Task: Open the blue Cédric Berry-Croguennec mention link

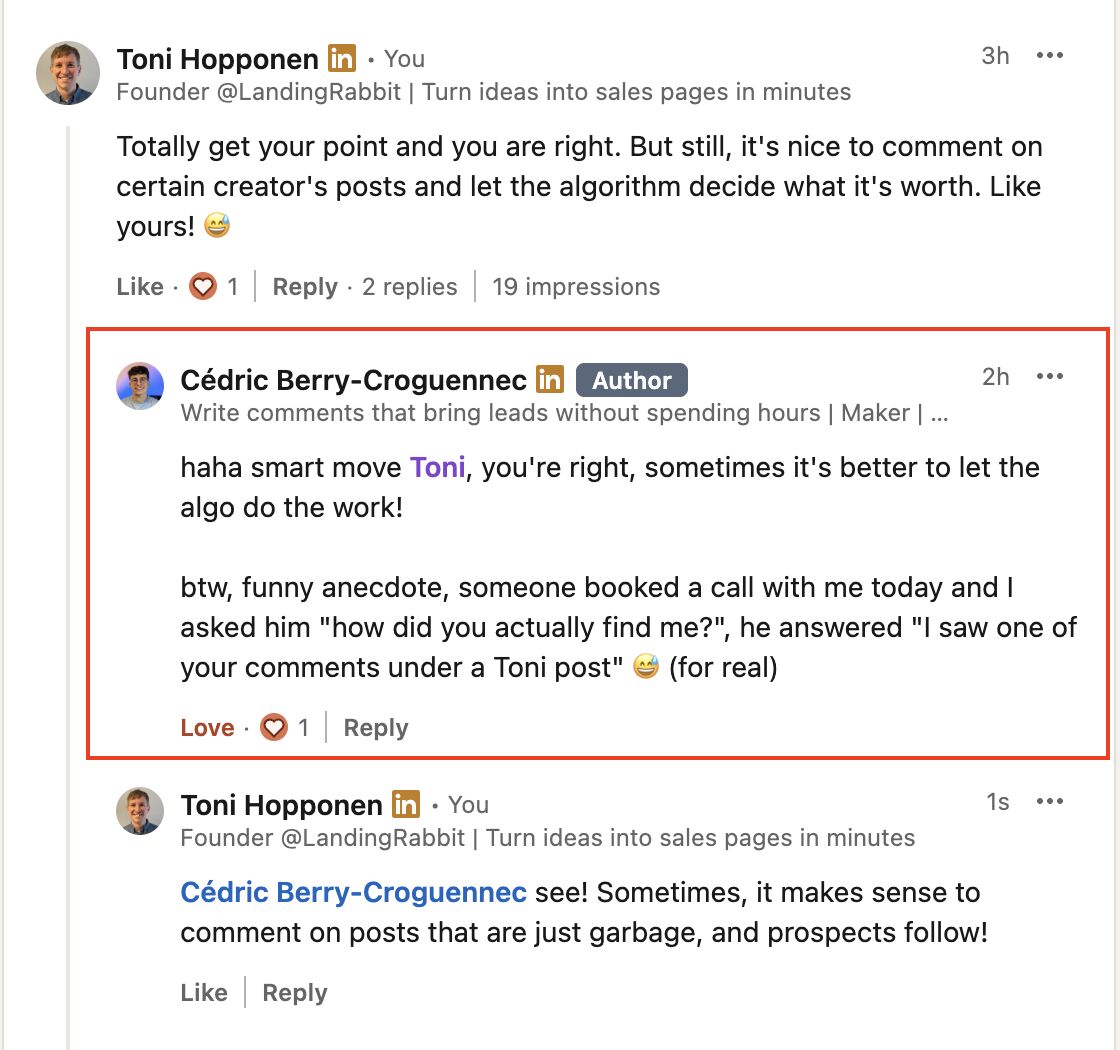Action: coord(353,892)
